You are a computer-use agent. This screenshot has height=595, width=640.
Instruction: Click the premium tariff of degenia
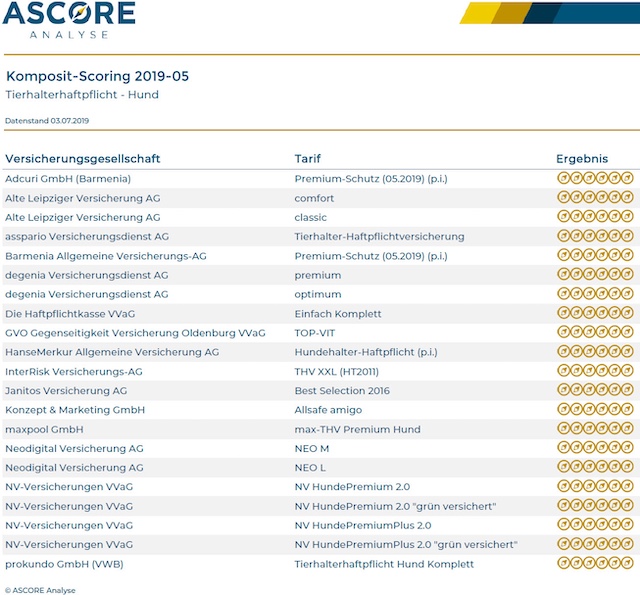318,275
